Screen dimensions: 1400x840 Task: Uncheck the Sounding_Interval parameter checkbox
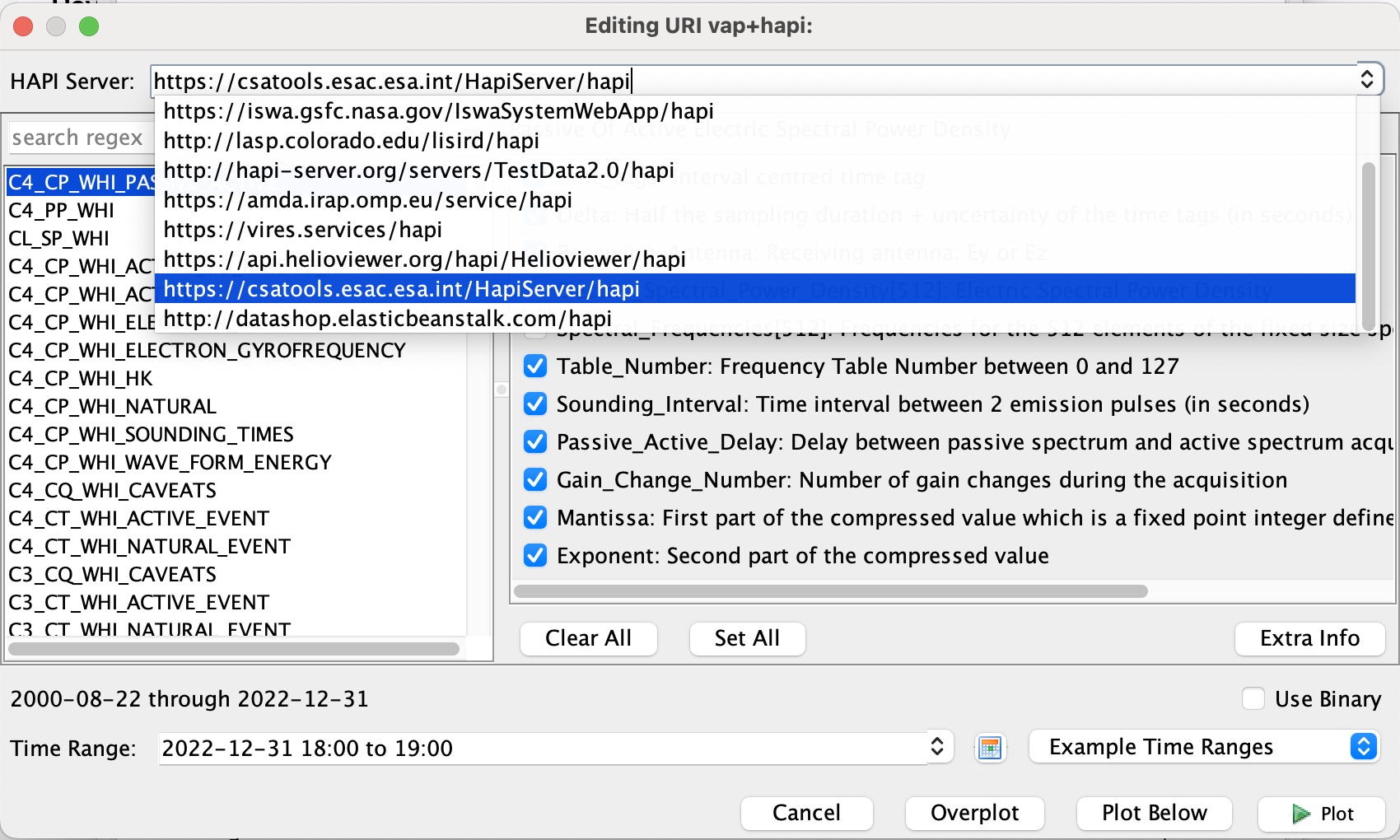pyautogui.click(x=535, y=404)
